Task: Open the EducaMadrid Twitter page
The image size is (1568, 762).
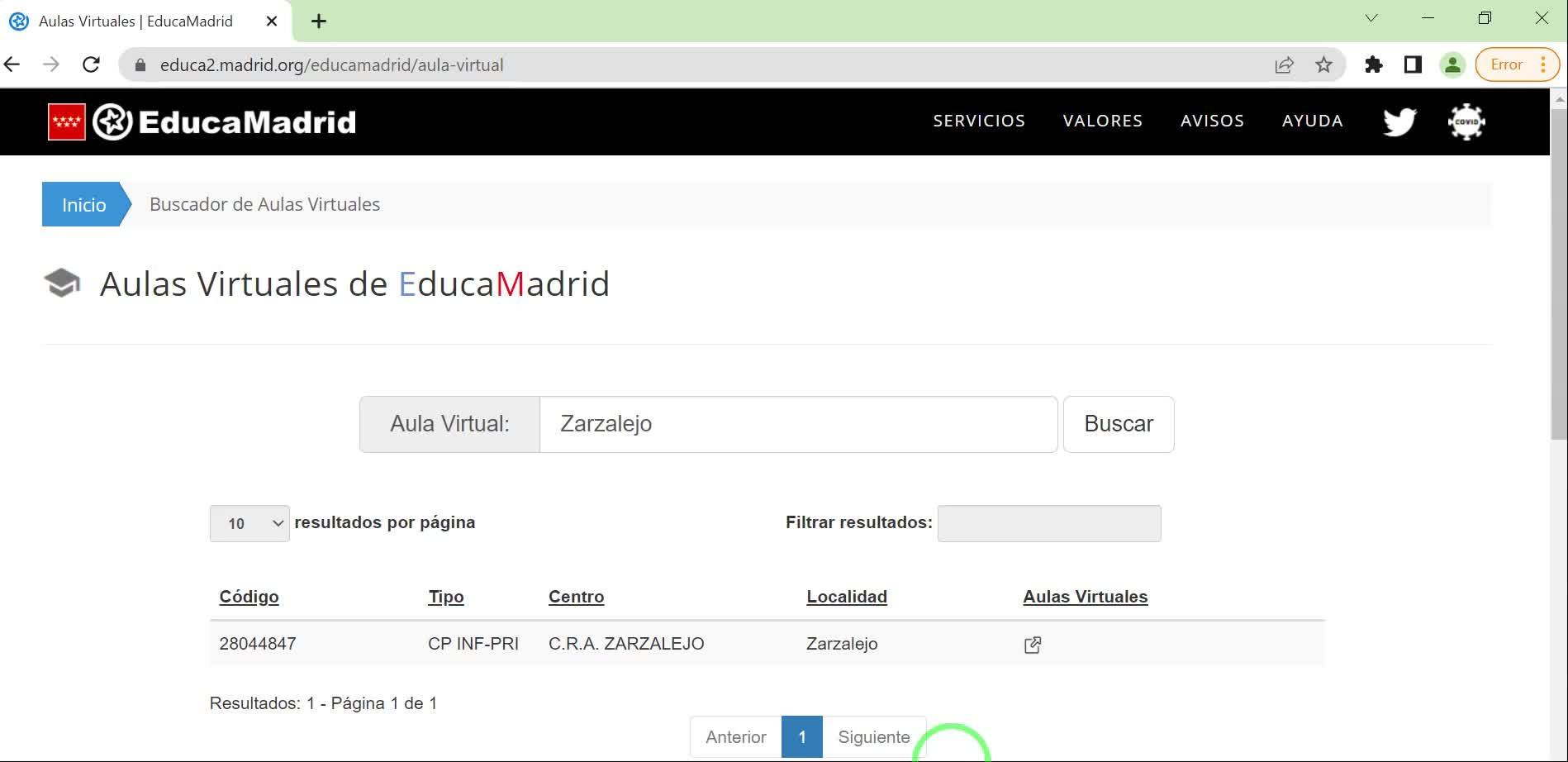Action: click(1399, 121)
